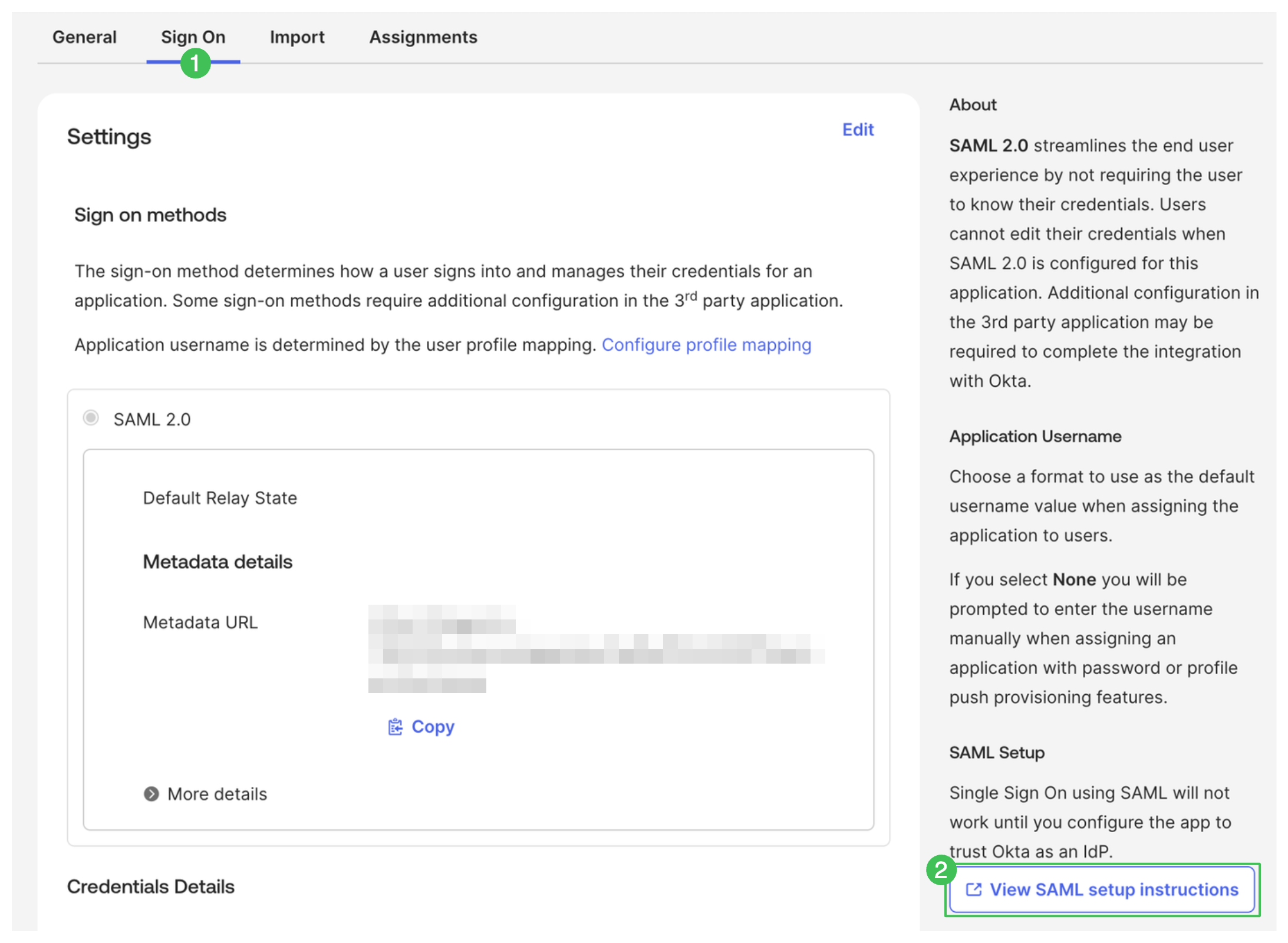Click Edit to modify Settings
Viewport: 1288px width, 943px height.
pyautogui.click(x=858, y=130)
